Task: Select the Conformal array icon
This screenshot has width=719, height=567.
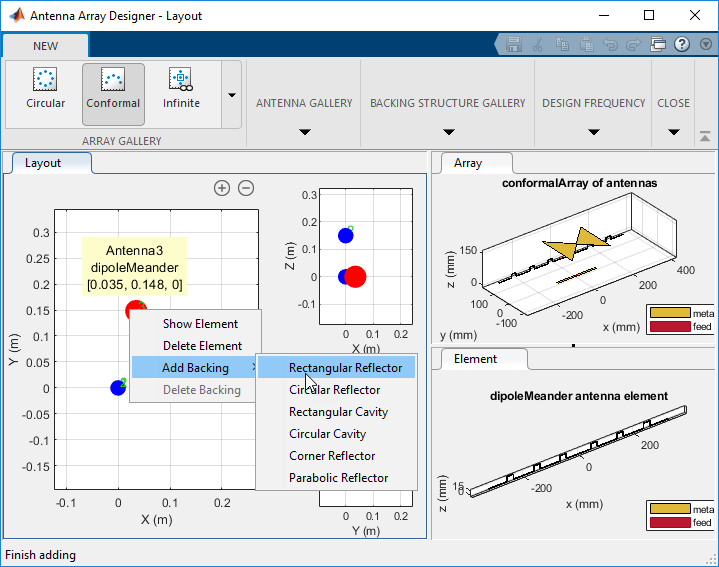Action: pos(113,94)
